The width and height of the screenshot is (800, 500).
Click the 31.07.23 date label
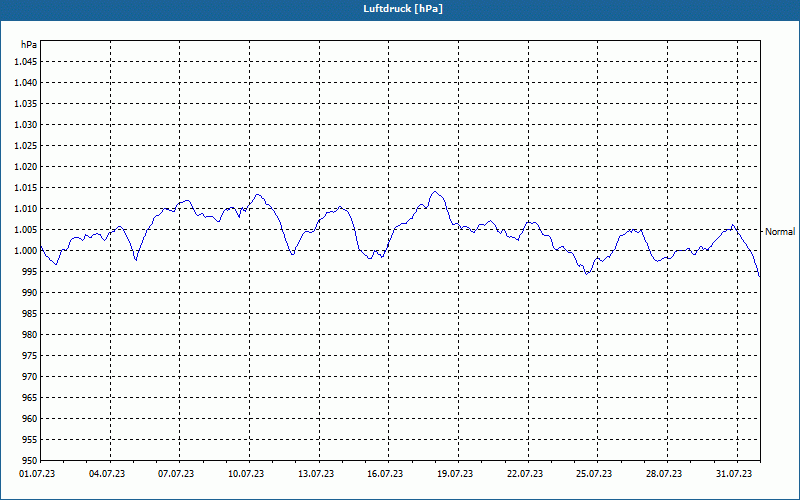point(734,474)
